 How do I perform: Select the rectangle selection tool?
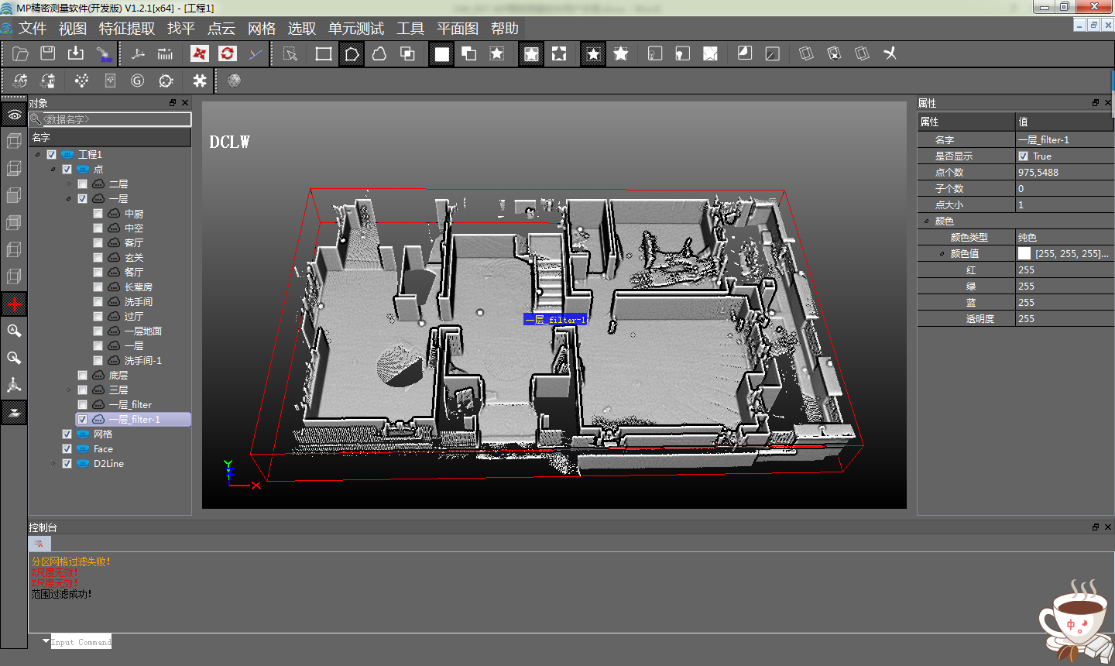[x=324, y=53]
